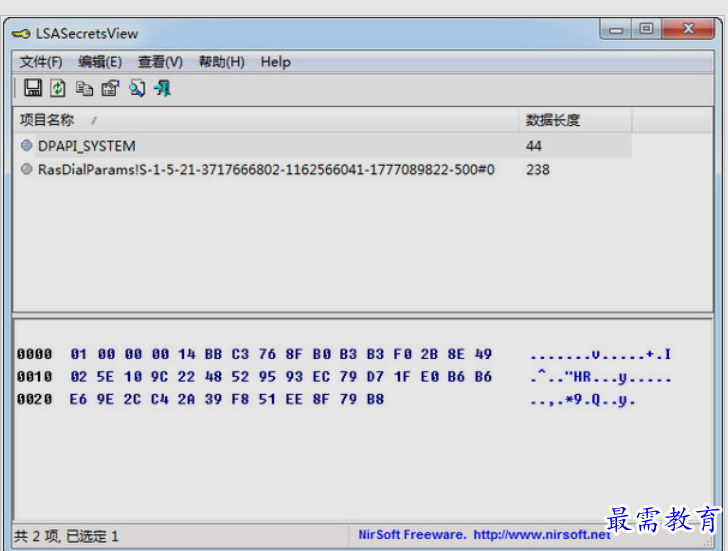Viewport: 728px width, 551px height.
Task: Sort by the 项目名称 column header
Action: pos(266,120)
